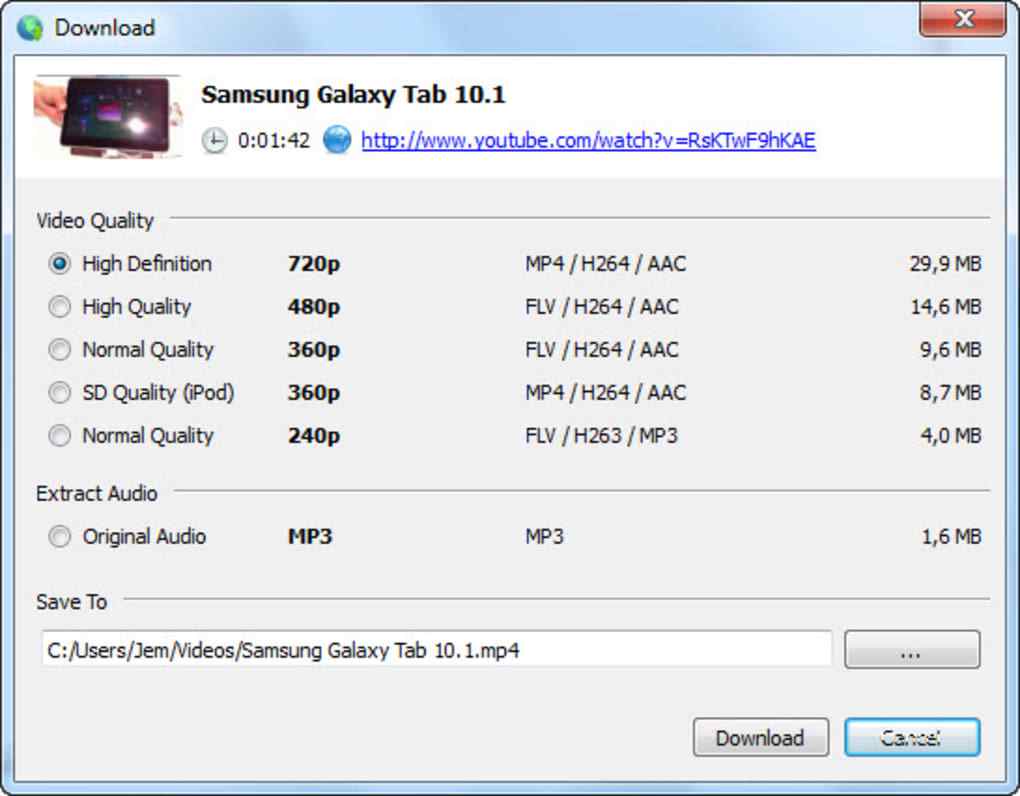
Task: Click the 'Extract Audio' section heading
Action: (x=96, y=494)
